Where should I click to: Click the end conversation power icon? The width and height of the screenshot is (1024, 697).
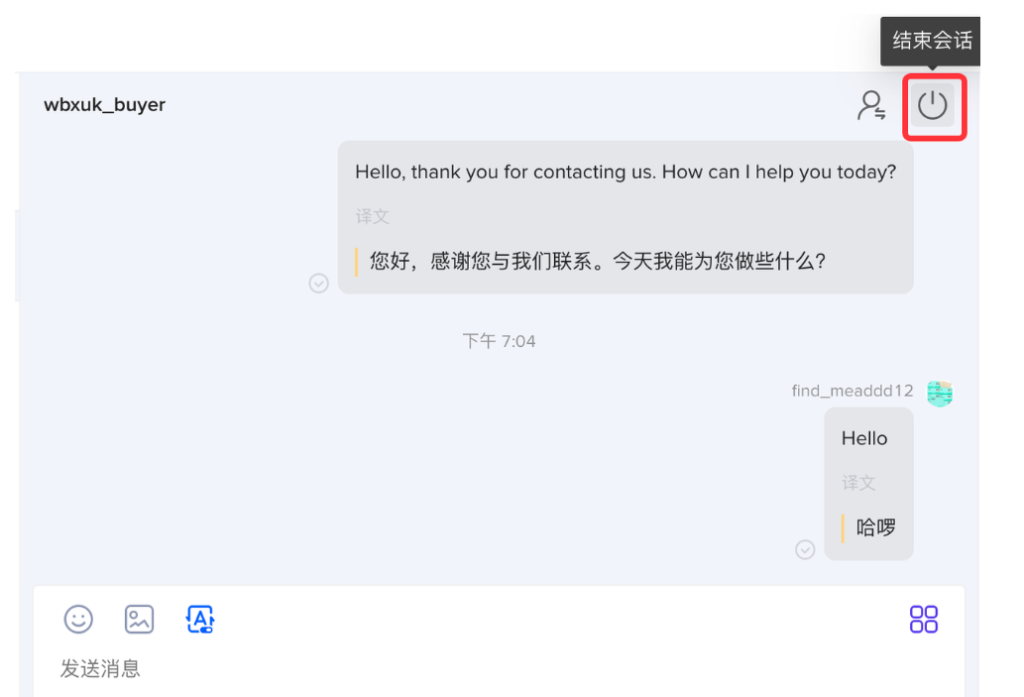(x=933, y=105)
